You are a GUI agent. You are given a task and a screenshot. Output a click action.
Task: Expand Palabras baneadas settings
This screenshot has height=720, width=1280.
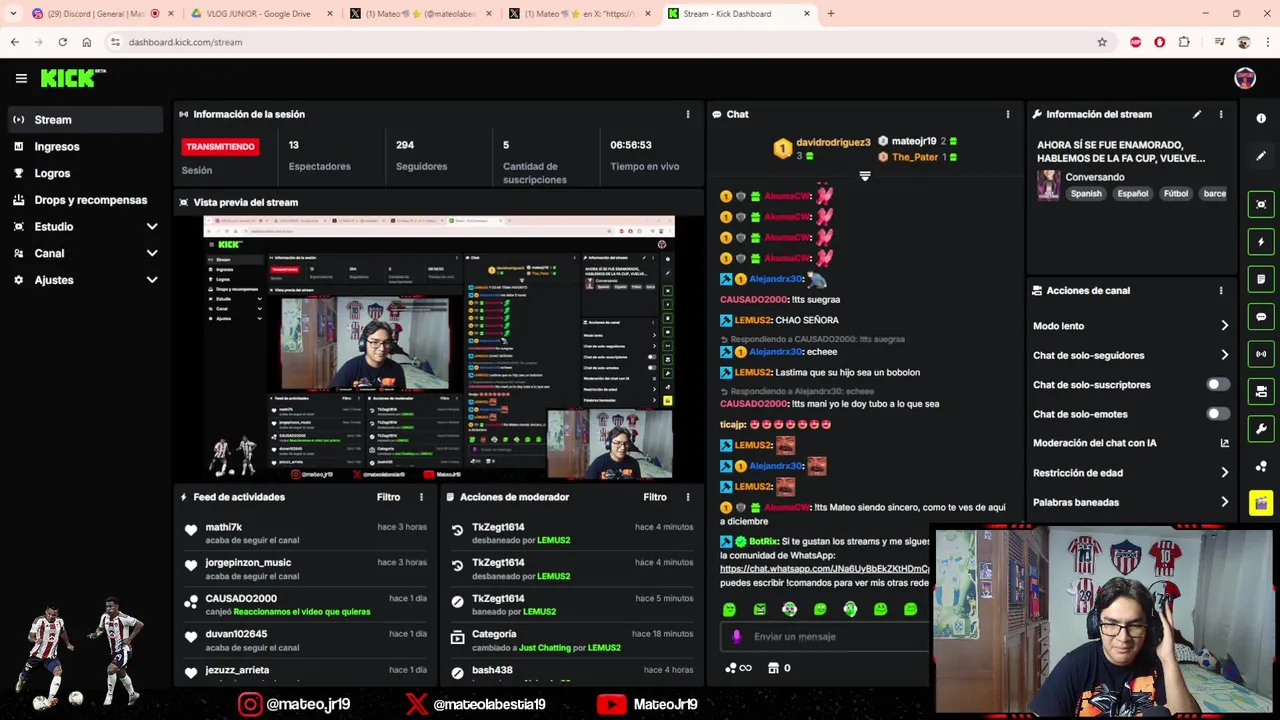click(x=1225, y=502)
